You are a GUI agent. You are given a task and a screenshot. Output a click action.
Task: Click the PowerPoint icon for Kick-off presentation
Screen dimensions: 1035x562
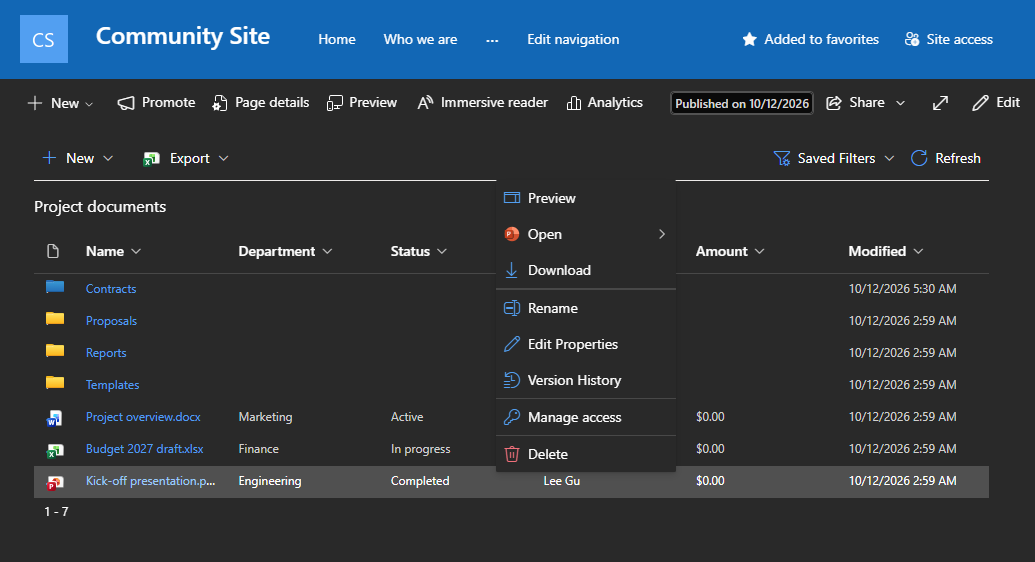coord(54,482)
